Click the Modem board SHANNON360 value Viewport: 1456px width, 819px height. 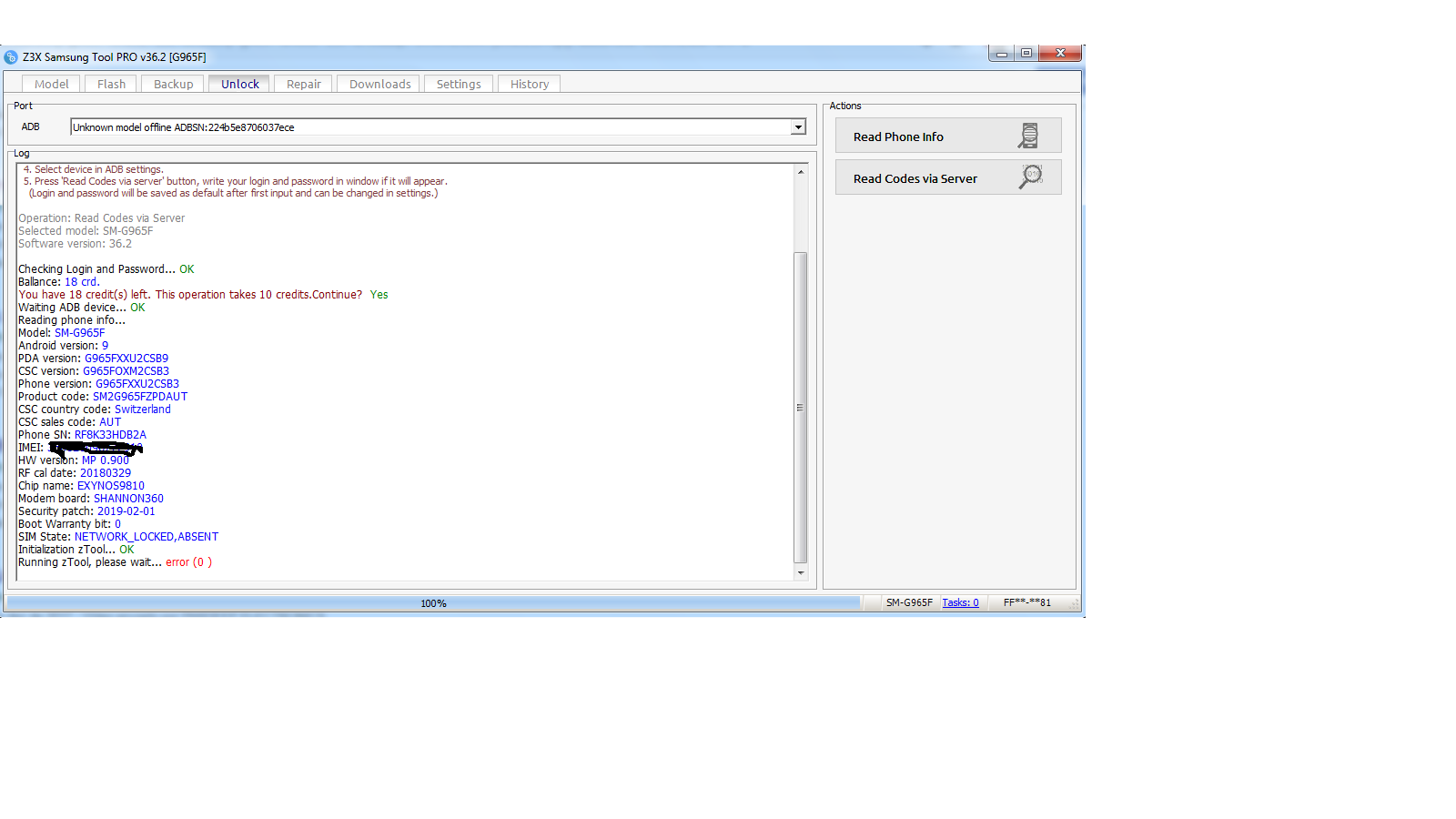pyautogui.click(x=128, y=499)
